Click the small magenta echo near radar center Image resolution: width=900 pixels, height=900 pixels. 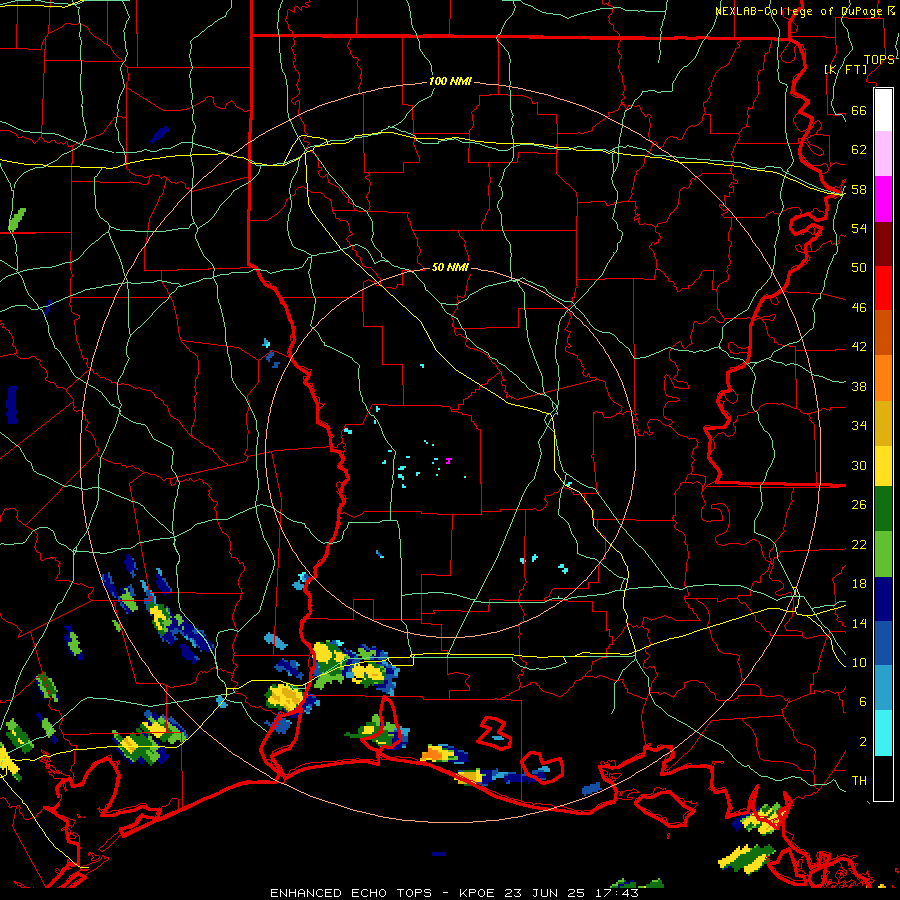(448, 460)
